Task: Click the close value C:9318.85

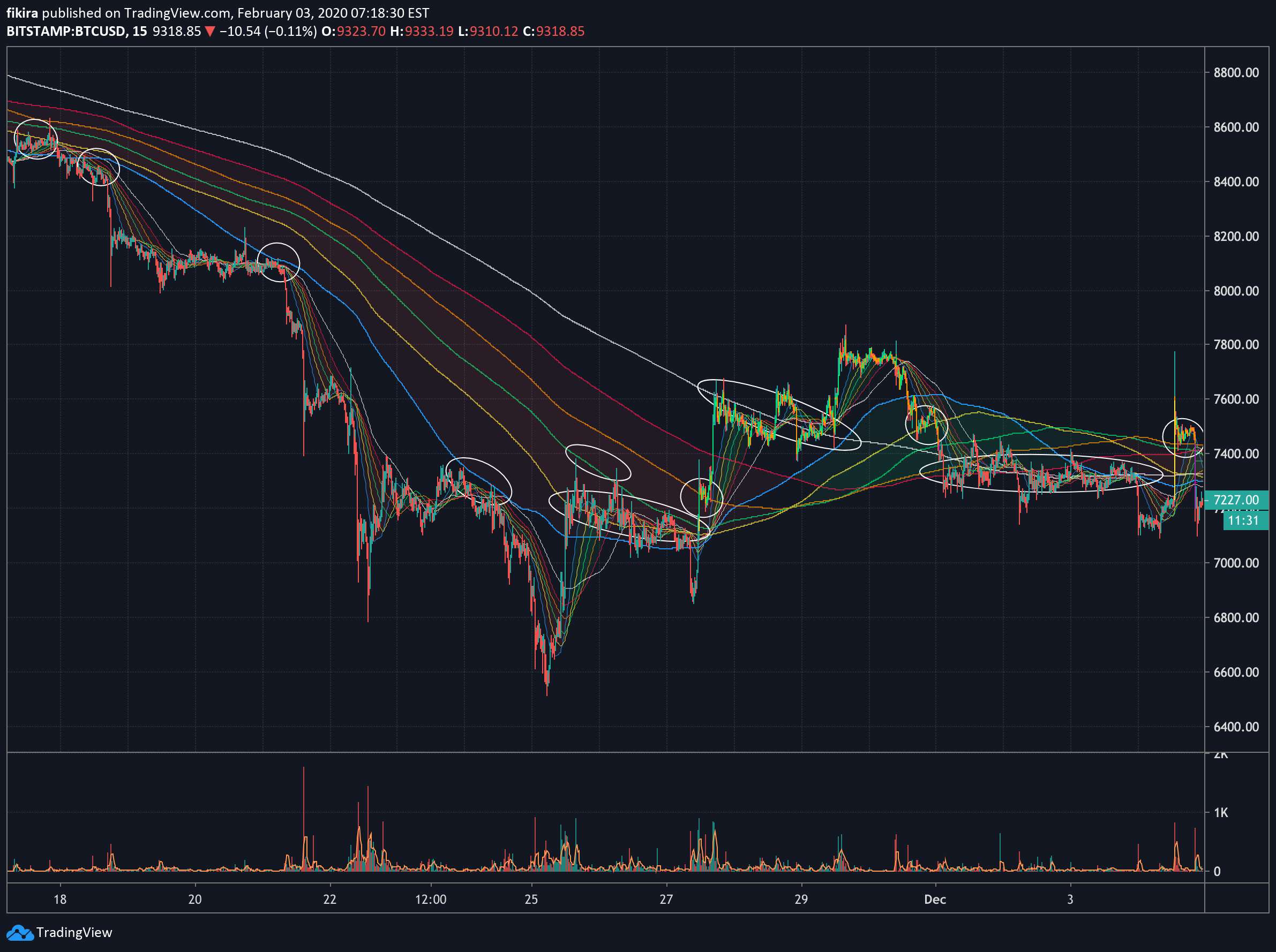Action: pos(553,31)
